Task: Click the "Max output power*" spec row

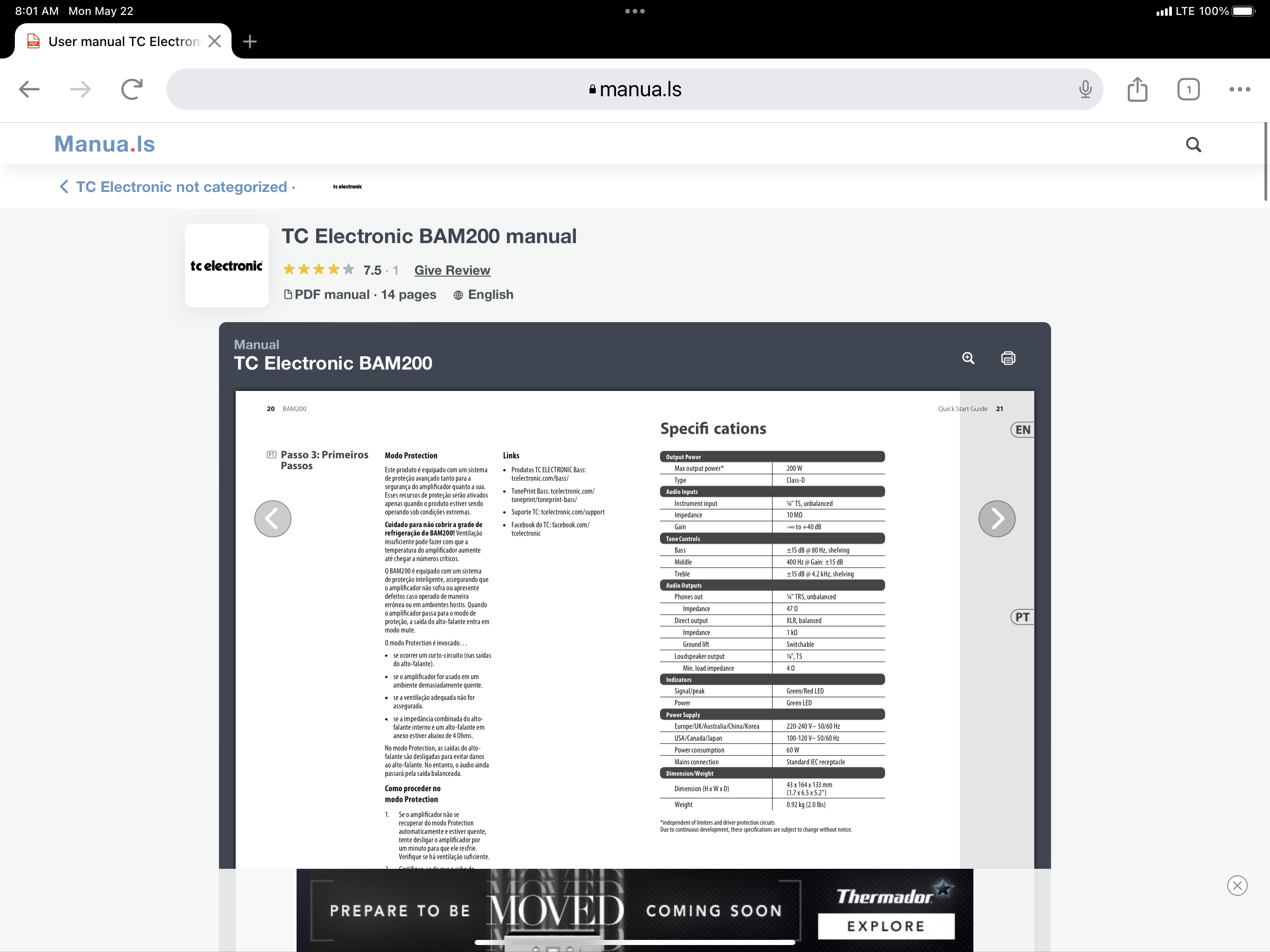Action: pos(772,469)
